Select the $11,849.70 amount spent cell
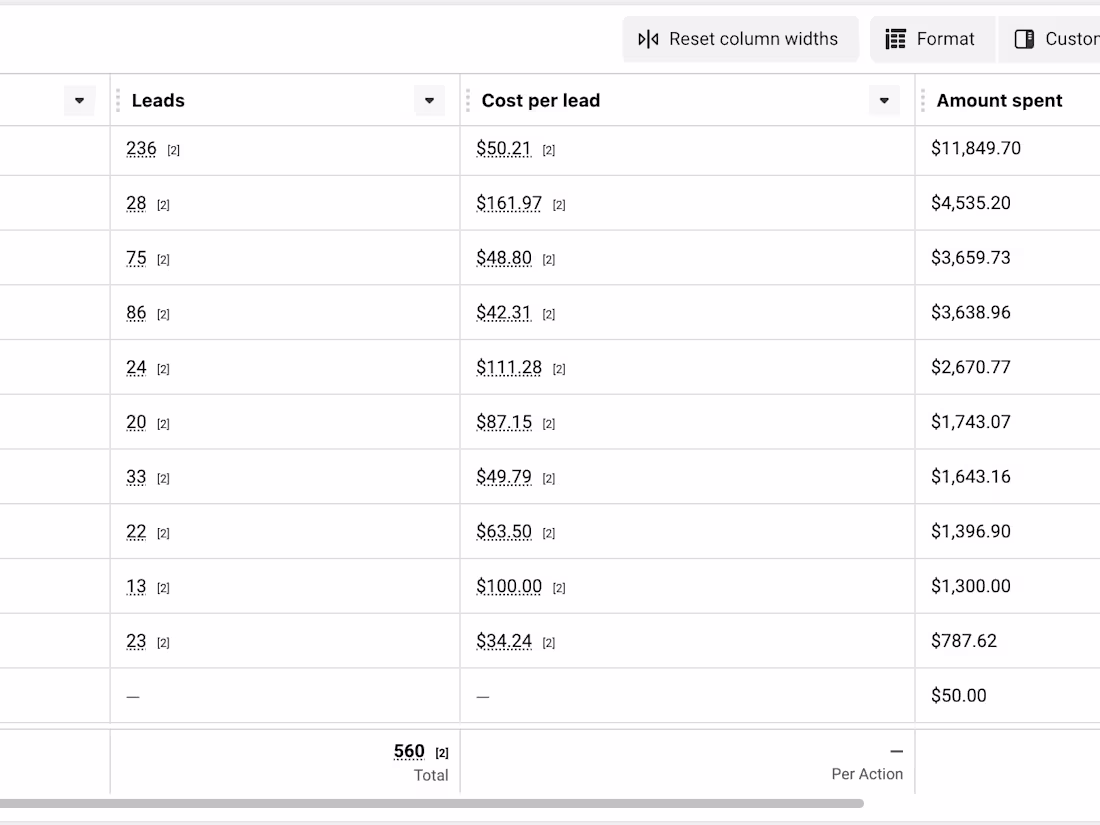The height and width of the screenshot is (825, 1100). coord(975,149)
